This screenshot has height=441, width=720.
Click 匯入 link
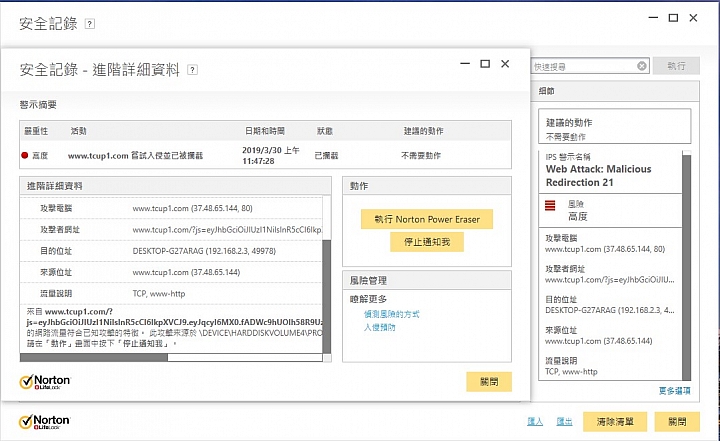click(x=535, y=421)
